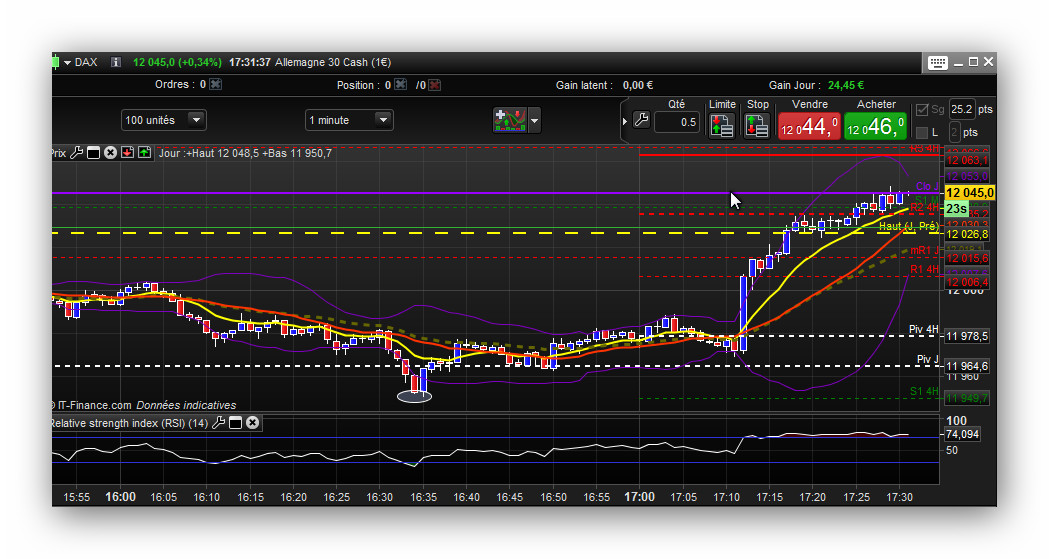Place a Stop order via its icon
This screenshot has width=1049, height=559.
coord(757,125)
